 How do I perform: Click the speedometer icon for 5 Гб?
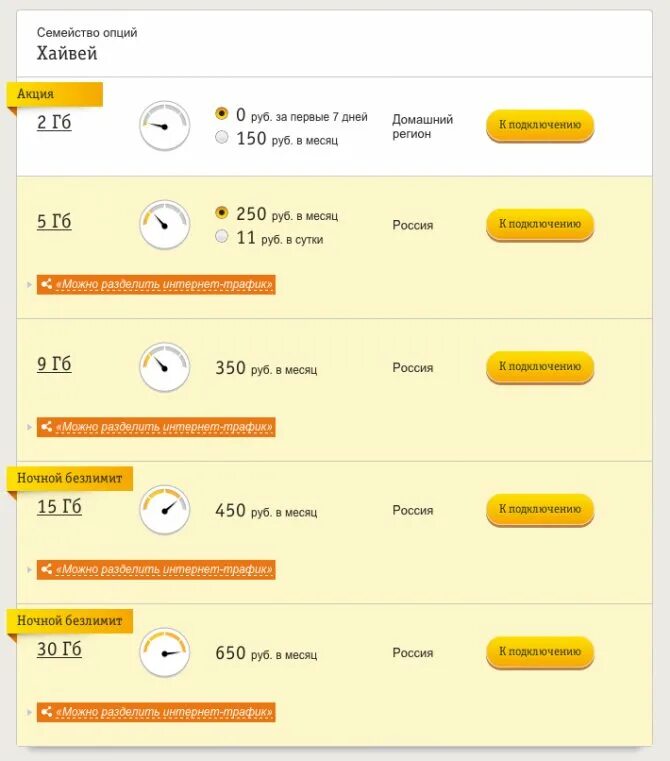point(165,225)
